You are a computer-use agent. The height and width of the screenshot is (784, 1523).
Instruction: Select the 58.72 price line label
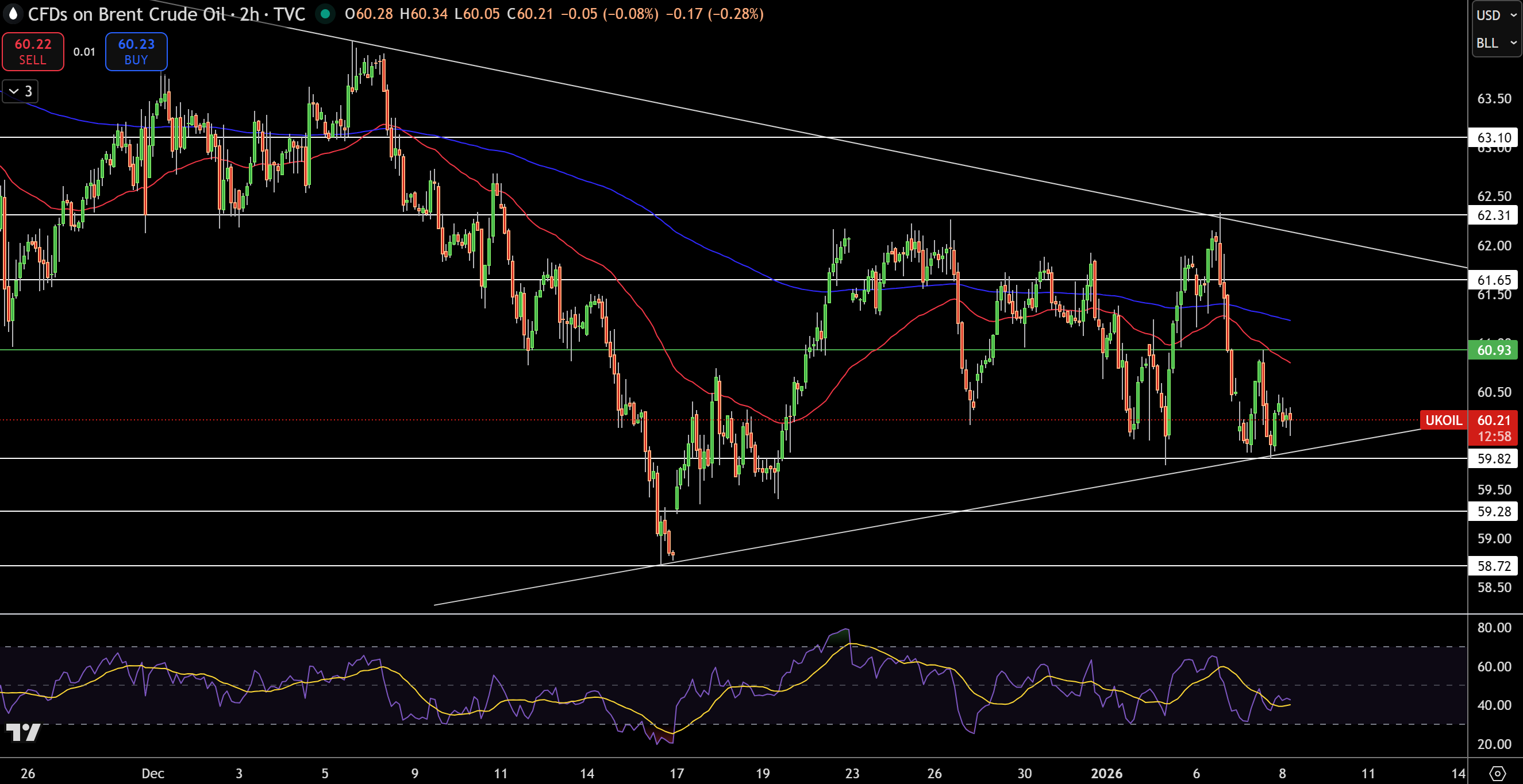point(1494,566)
